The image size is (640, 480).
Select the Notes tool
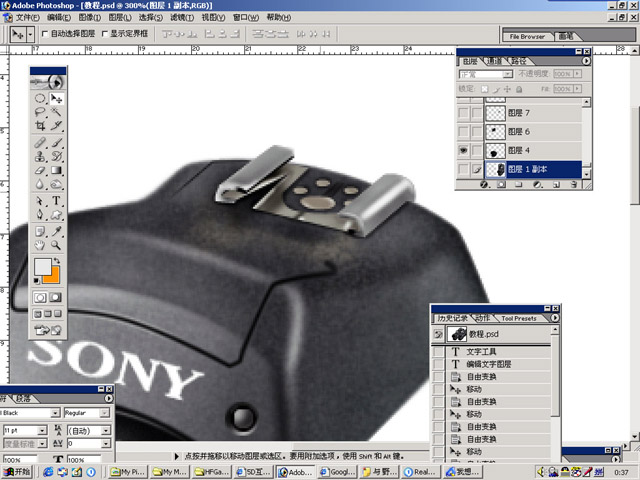tap(40, 231)
